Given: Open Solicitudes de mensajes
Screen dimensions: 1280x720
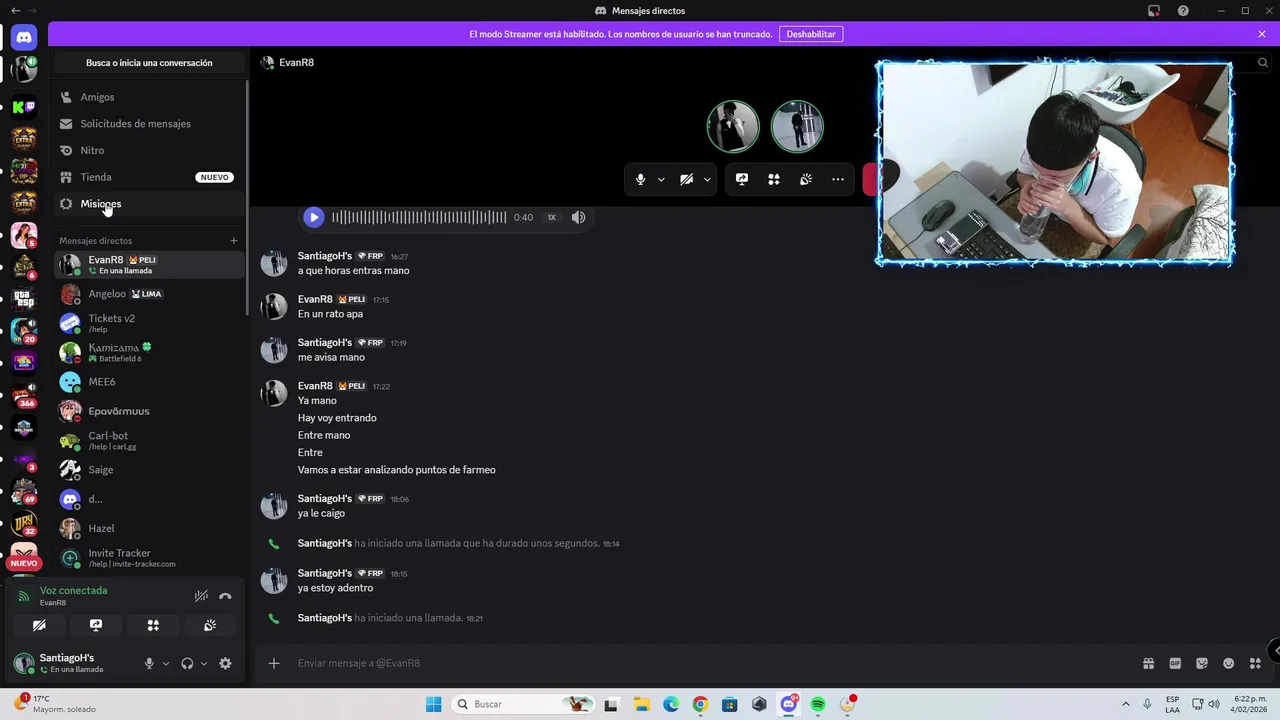Looking at the screenshot, I should 148,124.
